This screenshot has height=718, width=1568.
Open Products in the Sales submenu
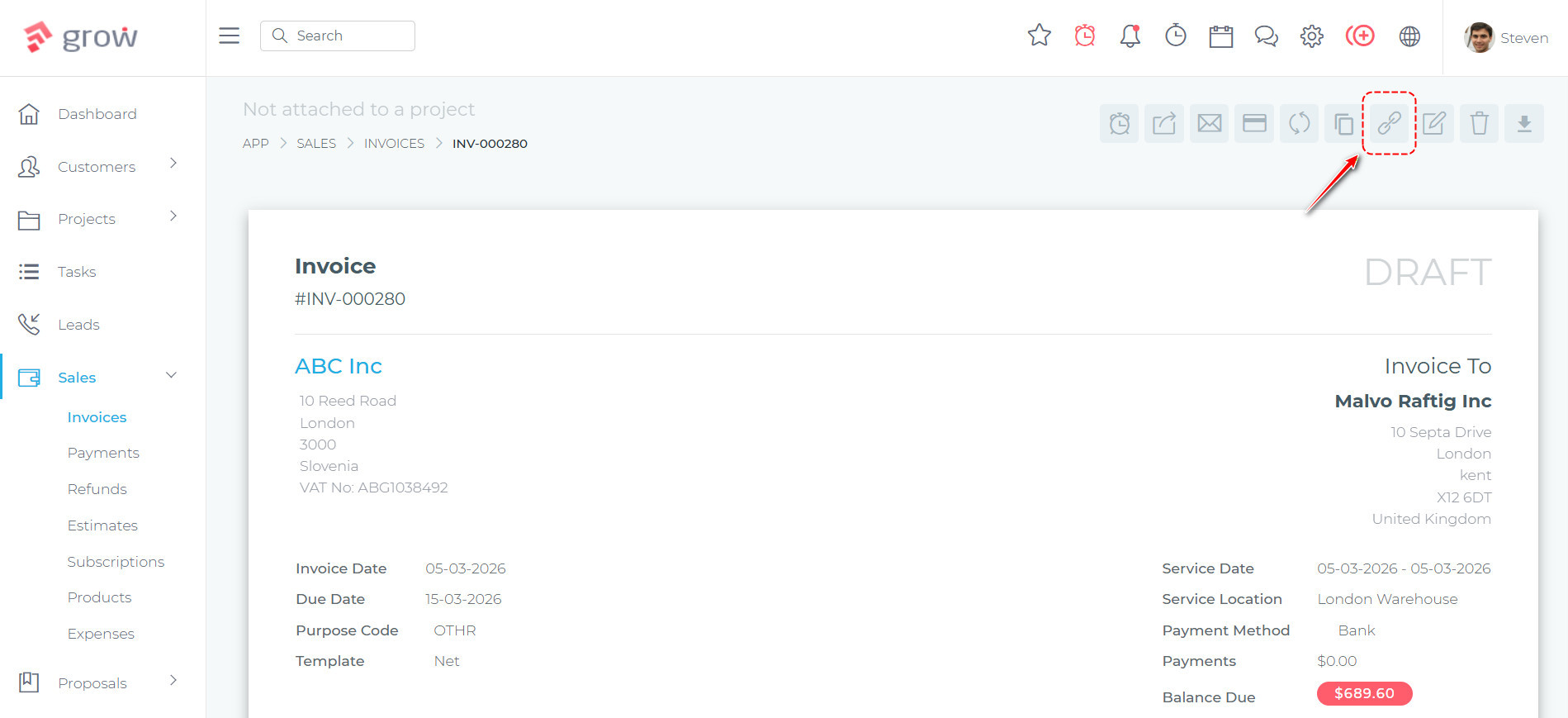tap(99, 597)
